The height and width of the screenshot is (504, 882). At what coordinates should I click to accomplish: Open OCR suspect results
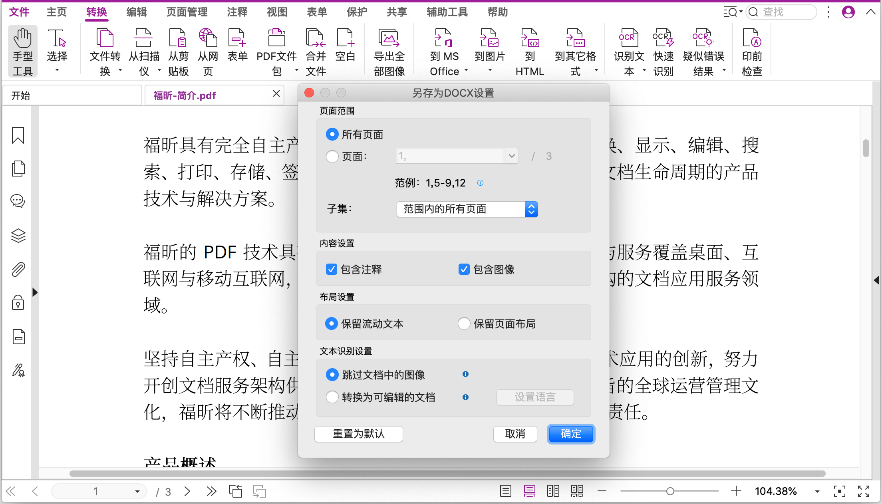pyautogui.click(x=703, y=51)
